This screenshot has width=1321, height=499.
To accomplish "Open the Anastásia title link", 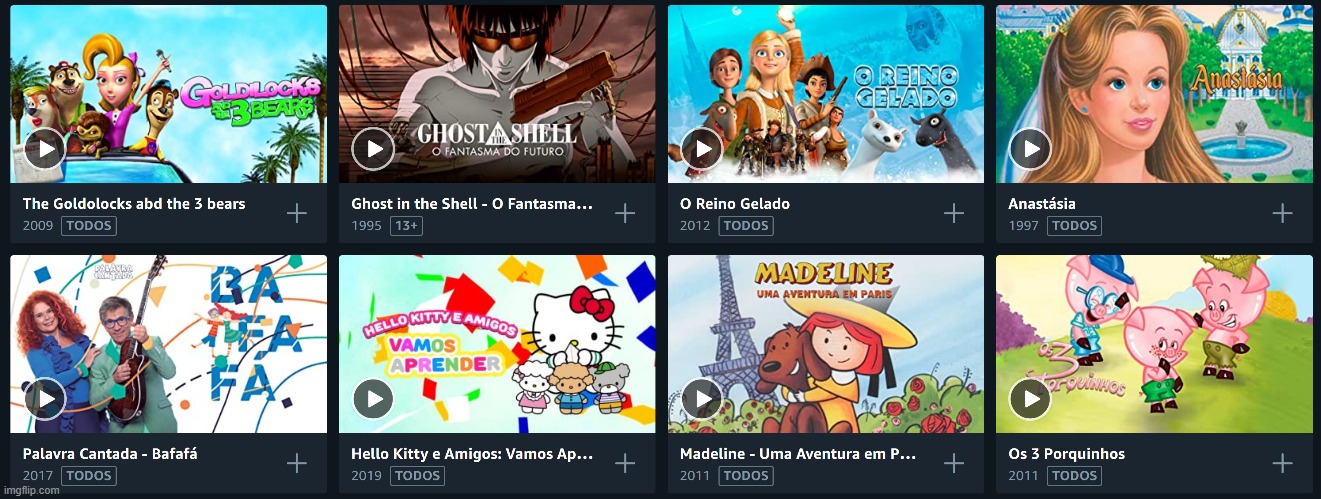I will [x=1042, y=204].
